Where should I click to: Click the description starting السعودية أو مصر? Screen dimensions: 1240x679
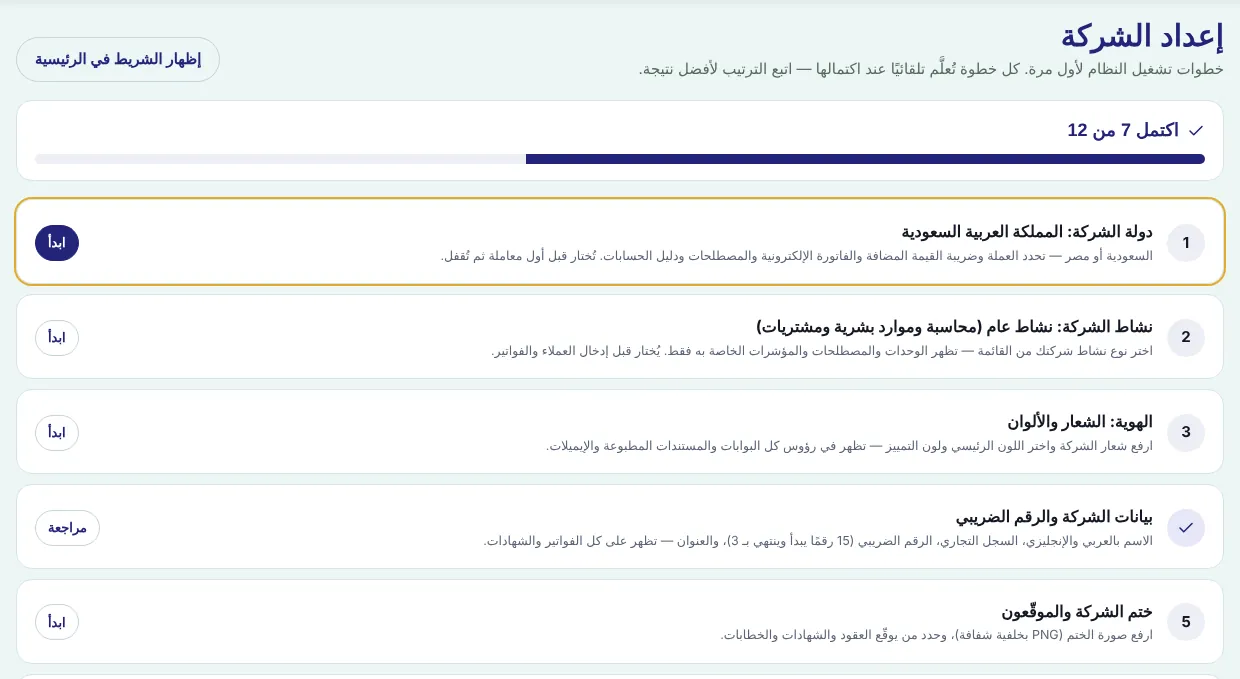(797, 256)
